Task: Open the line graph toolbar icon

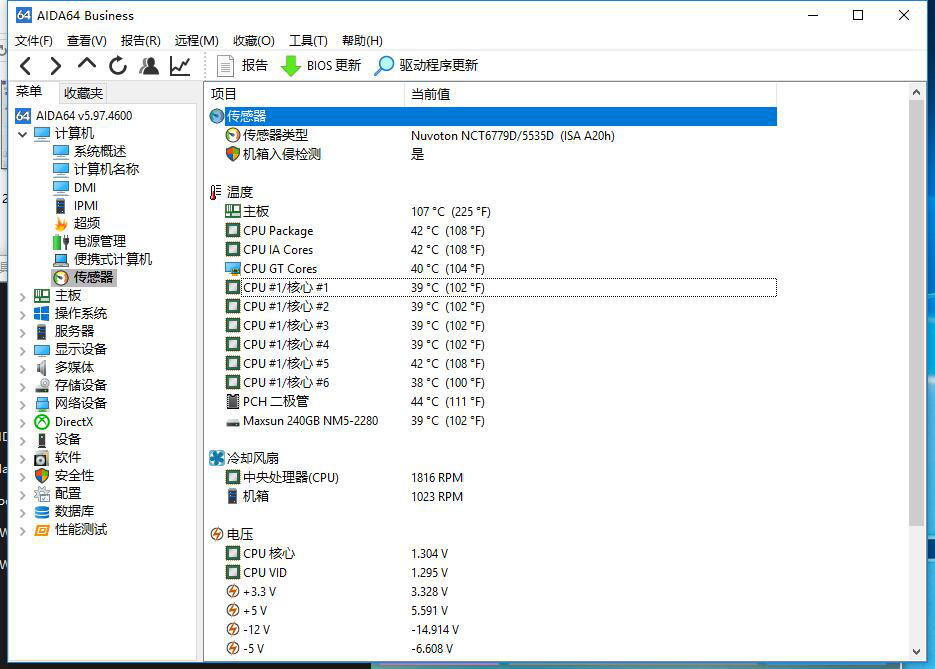Action: click(180, 66)
